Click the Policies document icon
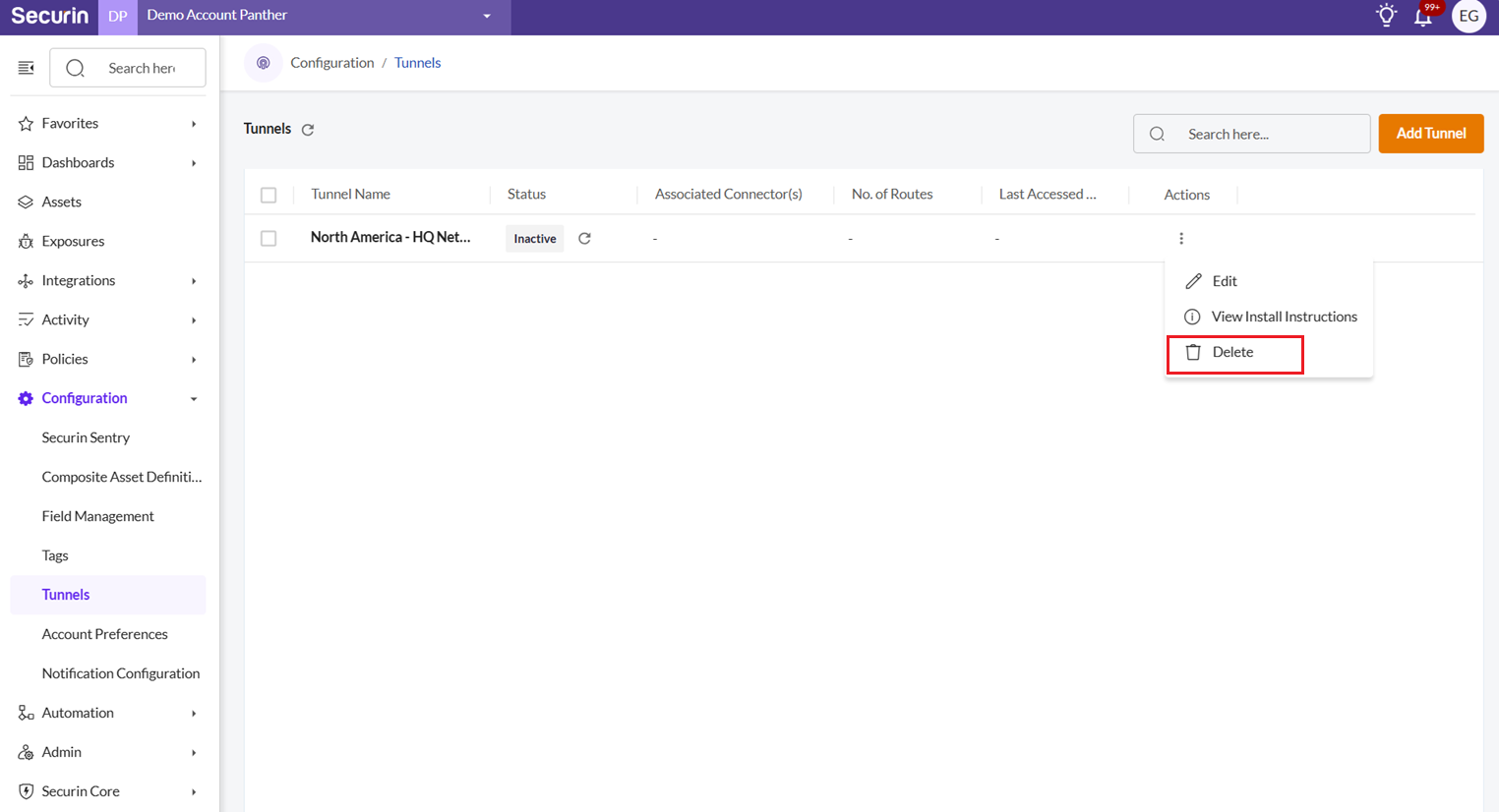This screenshot has width=1499, height=812. (x=26, y=359)
